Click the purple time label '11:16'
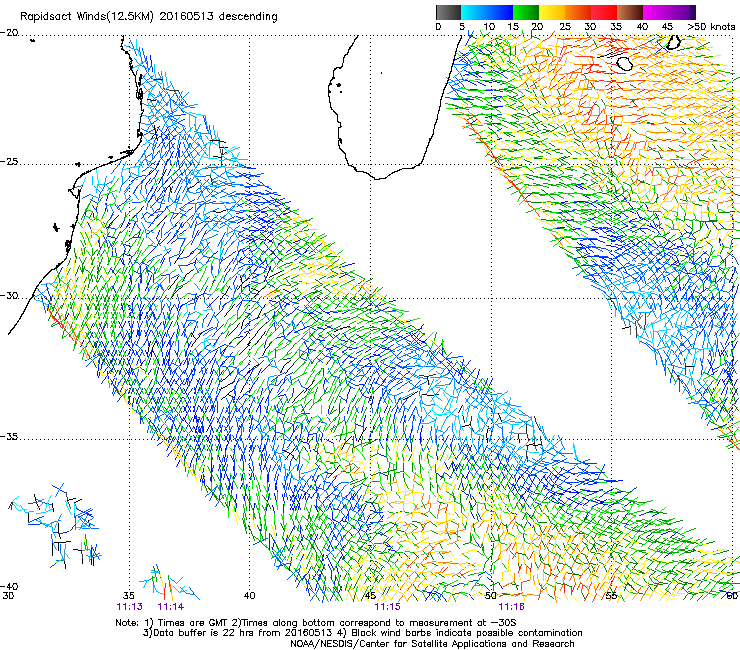740x650 pixels. (512, 607)
